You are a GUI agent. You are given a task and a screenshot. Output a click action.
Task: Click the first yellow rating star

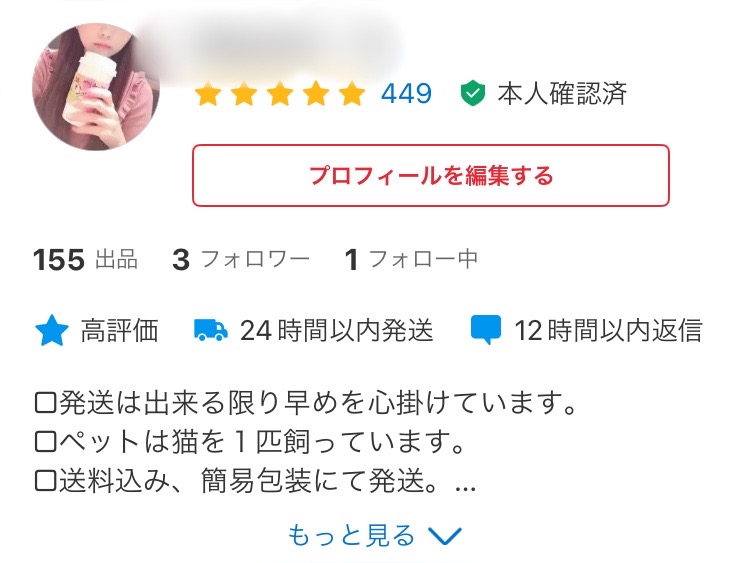click(x=208, y=93)
